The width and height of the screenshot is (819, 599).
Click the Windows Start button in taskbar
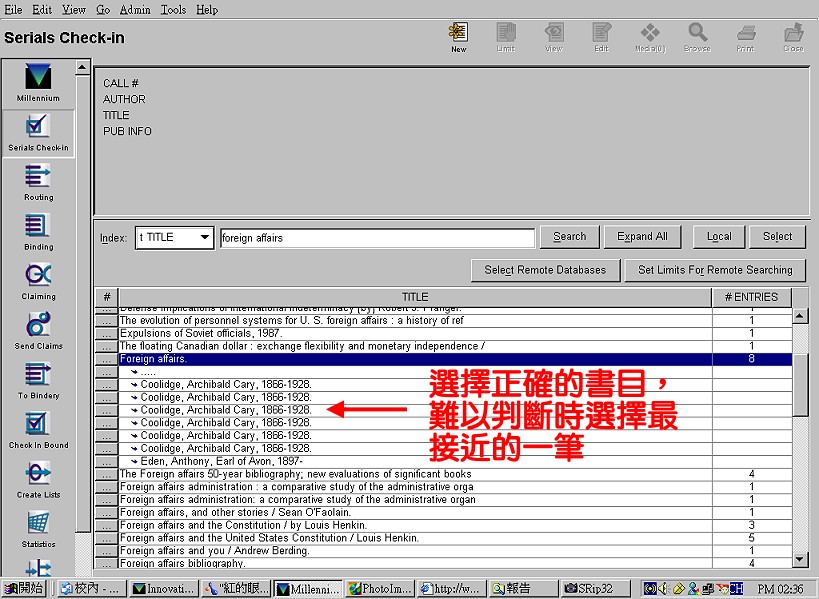pyautogui.click(x=25, y=589)
